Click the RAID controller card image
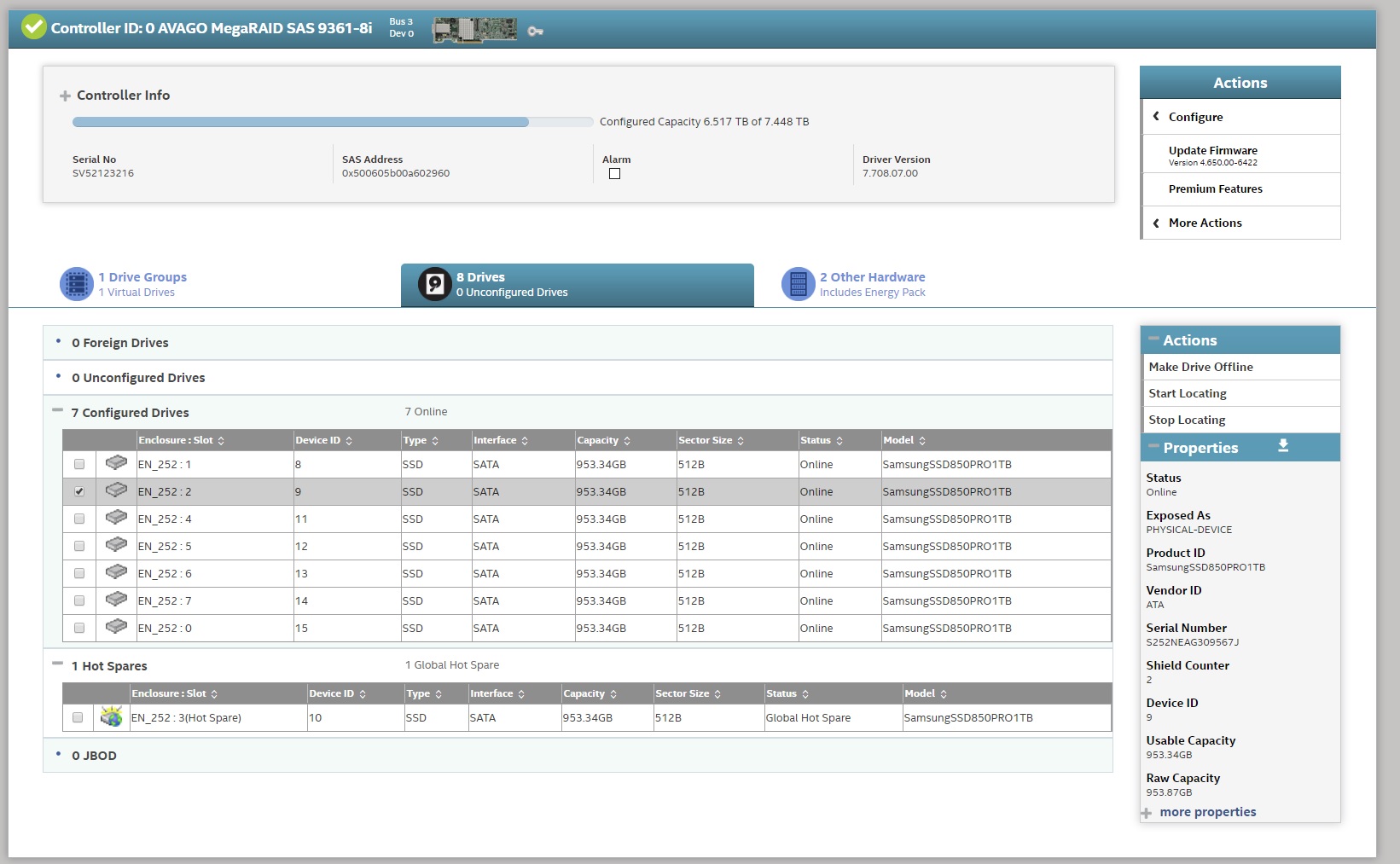This screenshot has width=1400, height=864. click(x=474, y=30)
